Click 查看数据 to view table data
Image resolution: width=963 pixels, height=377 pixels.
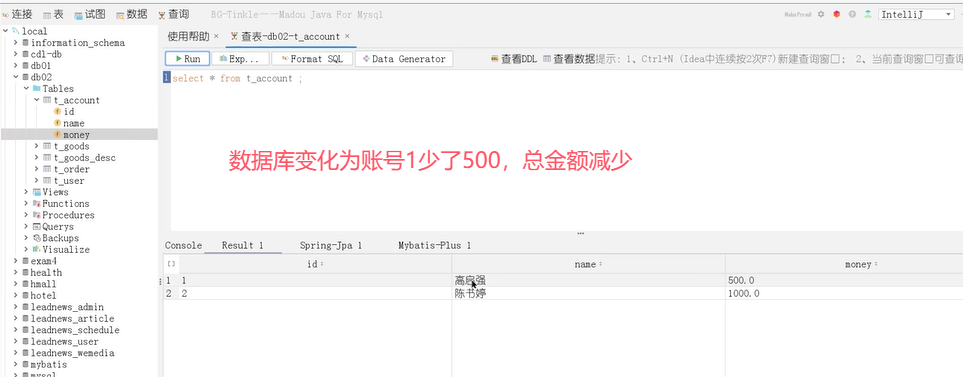tap(569, 59)
